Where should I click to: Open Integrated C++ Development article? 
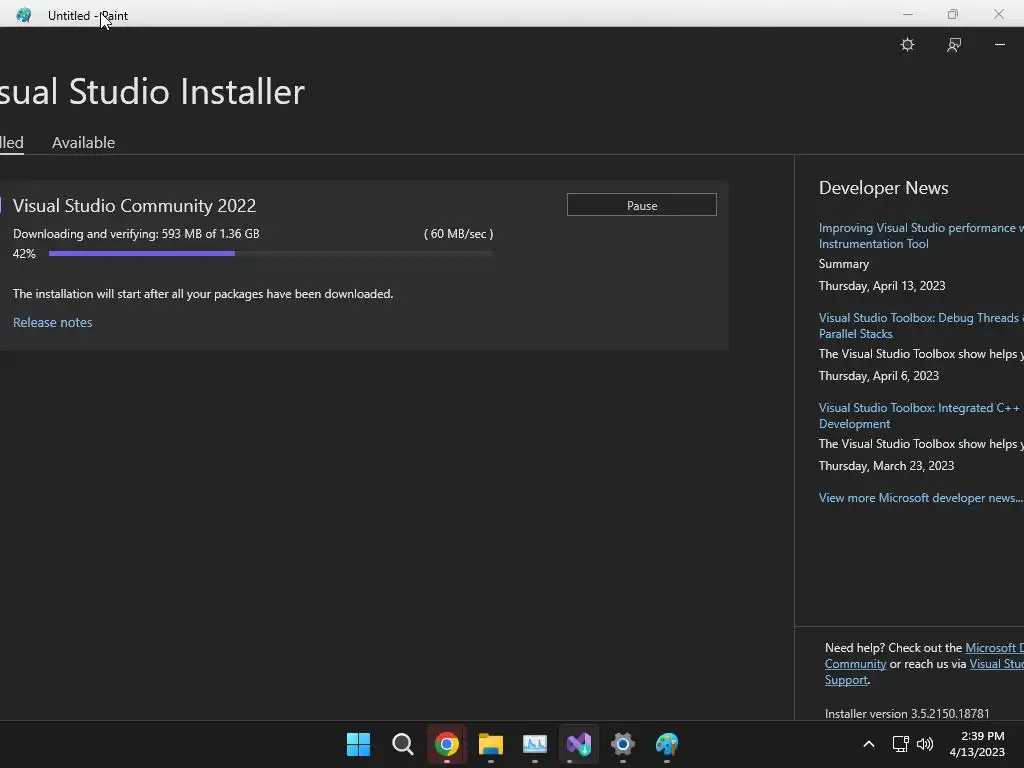920,416
